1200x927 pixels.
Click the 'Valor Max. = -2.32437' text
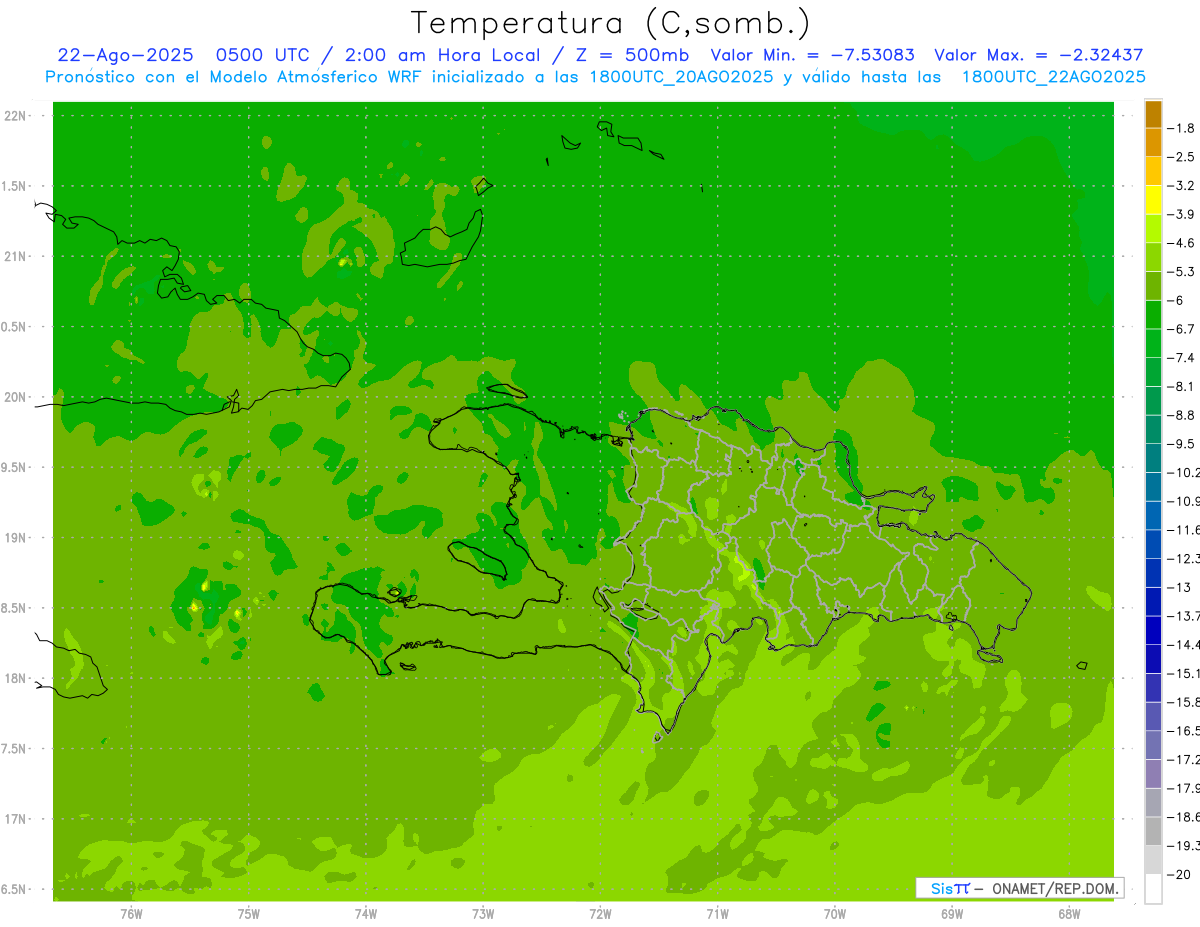click(1039, 56)
